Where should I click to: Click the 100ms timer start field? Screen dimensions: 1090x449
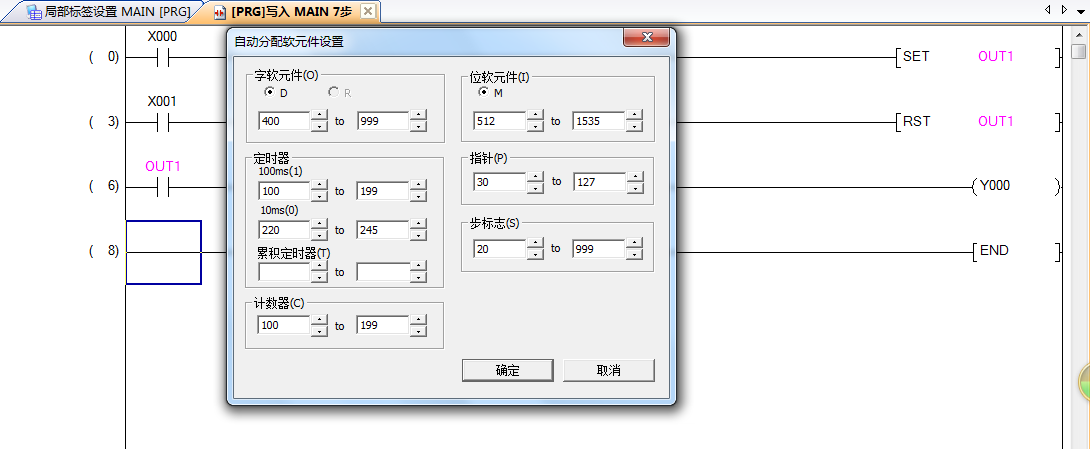coord(283,191)
